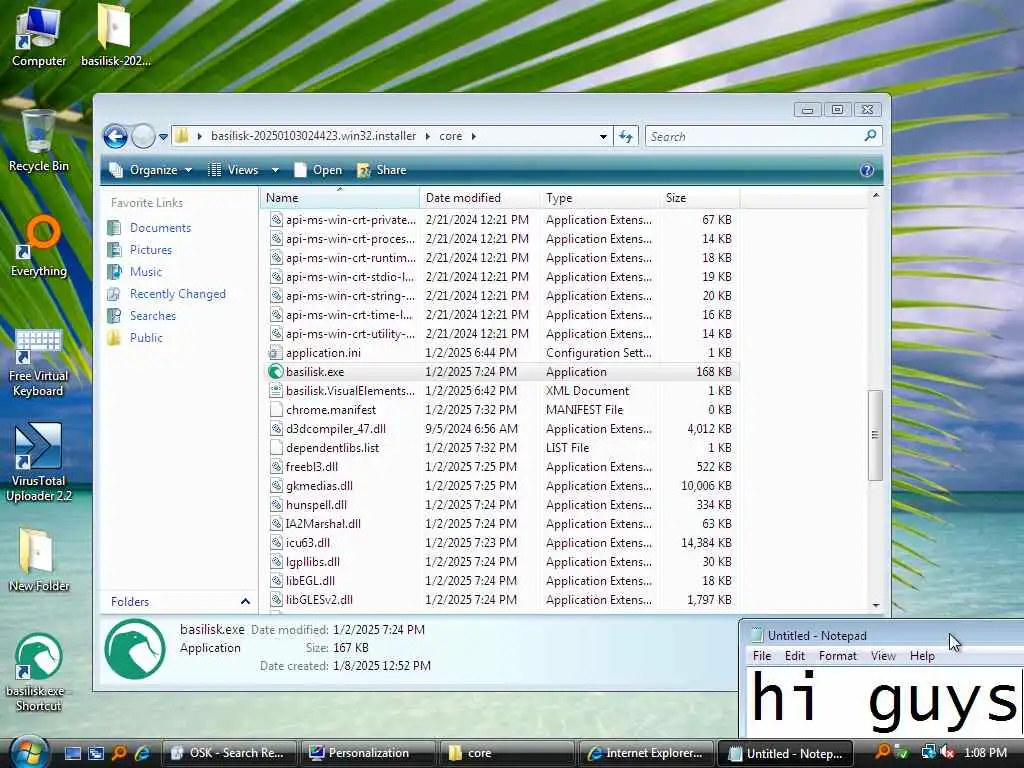Click the Start orb on taskbar
1024x768 pixels.
(x=30, y=752)
